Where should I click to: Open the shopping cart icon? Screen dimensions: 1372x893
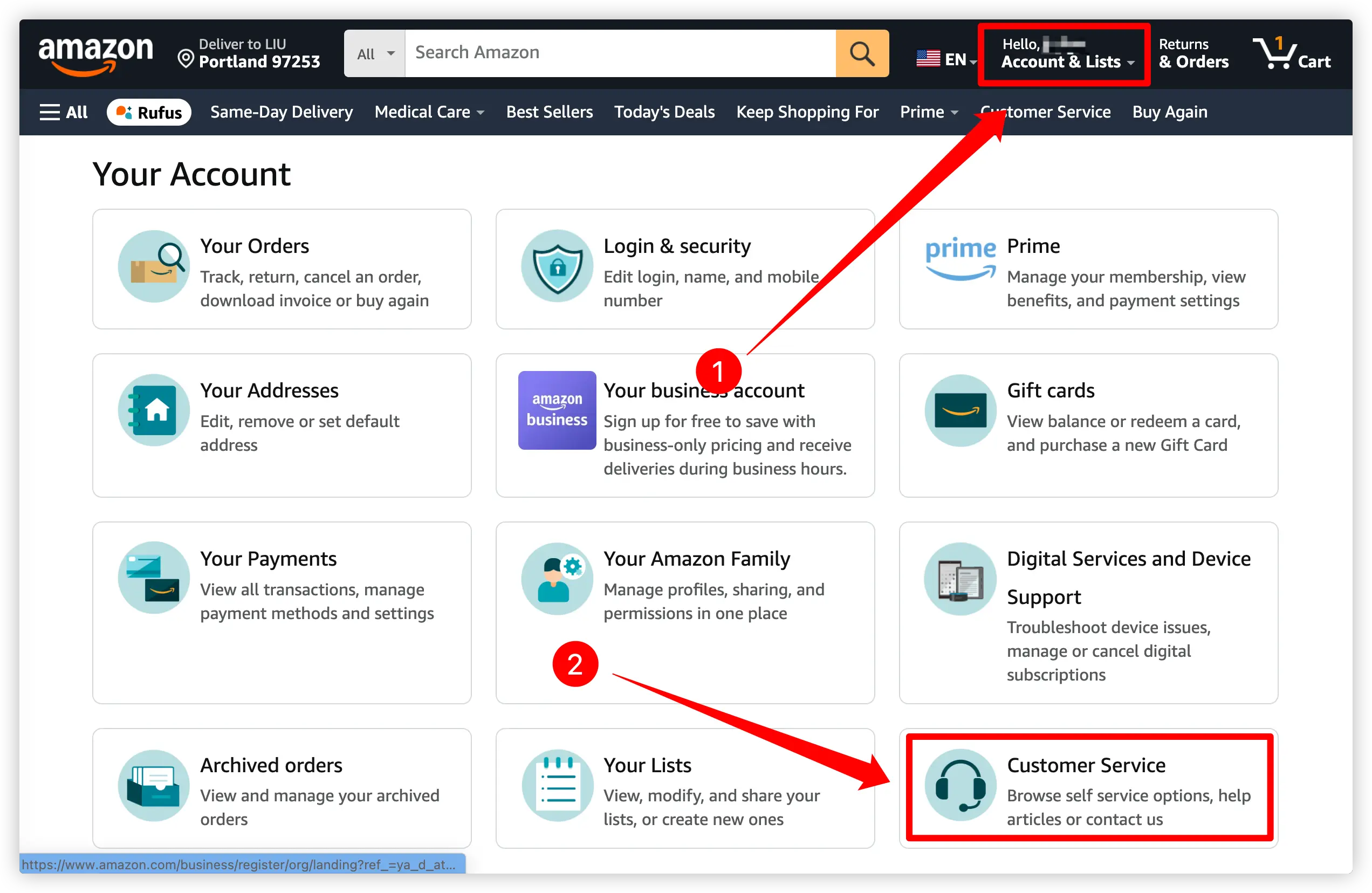click(x=1274, y=53)
